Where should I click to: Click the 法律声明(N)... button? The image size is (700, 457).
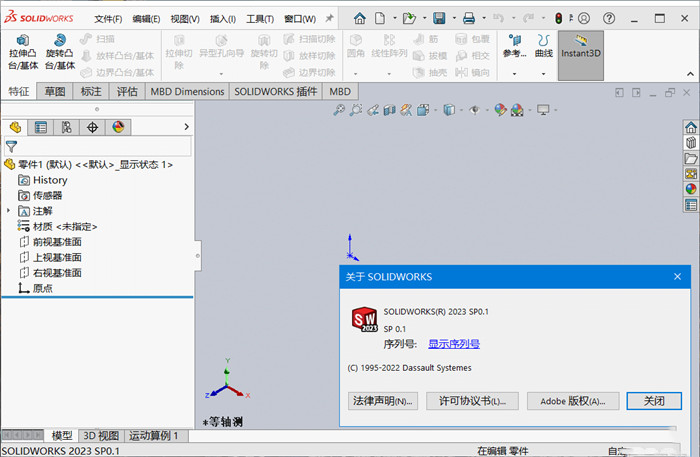pyautogui.click(x=383, y=401)
